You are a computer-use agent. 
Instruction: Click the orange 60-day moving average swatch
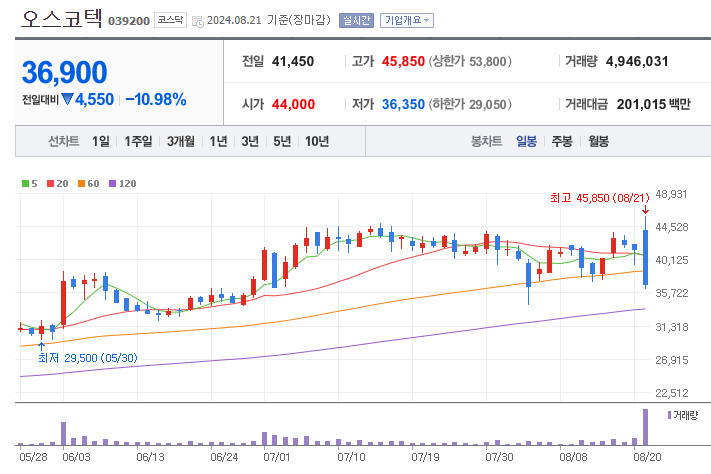tap(81, 184)
